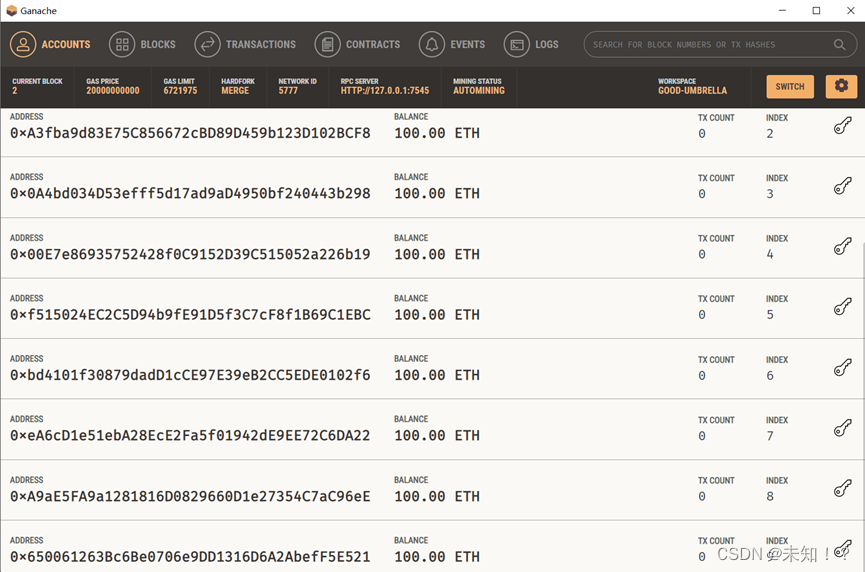Select address 0xbd4101f30879dadD1cCE97E39eB2CC5EDE0102f6
Viewport: 865px width, 572px height.
(190, 375)
